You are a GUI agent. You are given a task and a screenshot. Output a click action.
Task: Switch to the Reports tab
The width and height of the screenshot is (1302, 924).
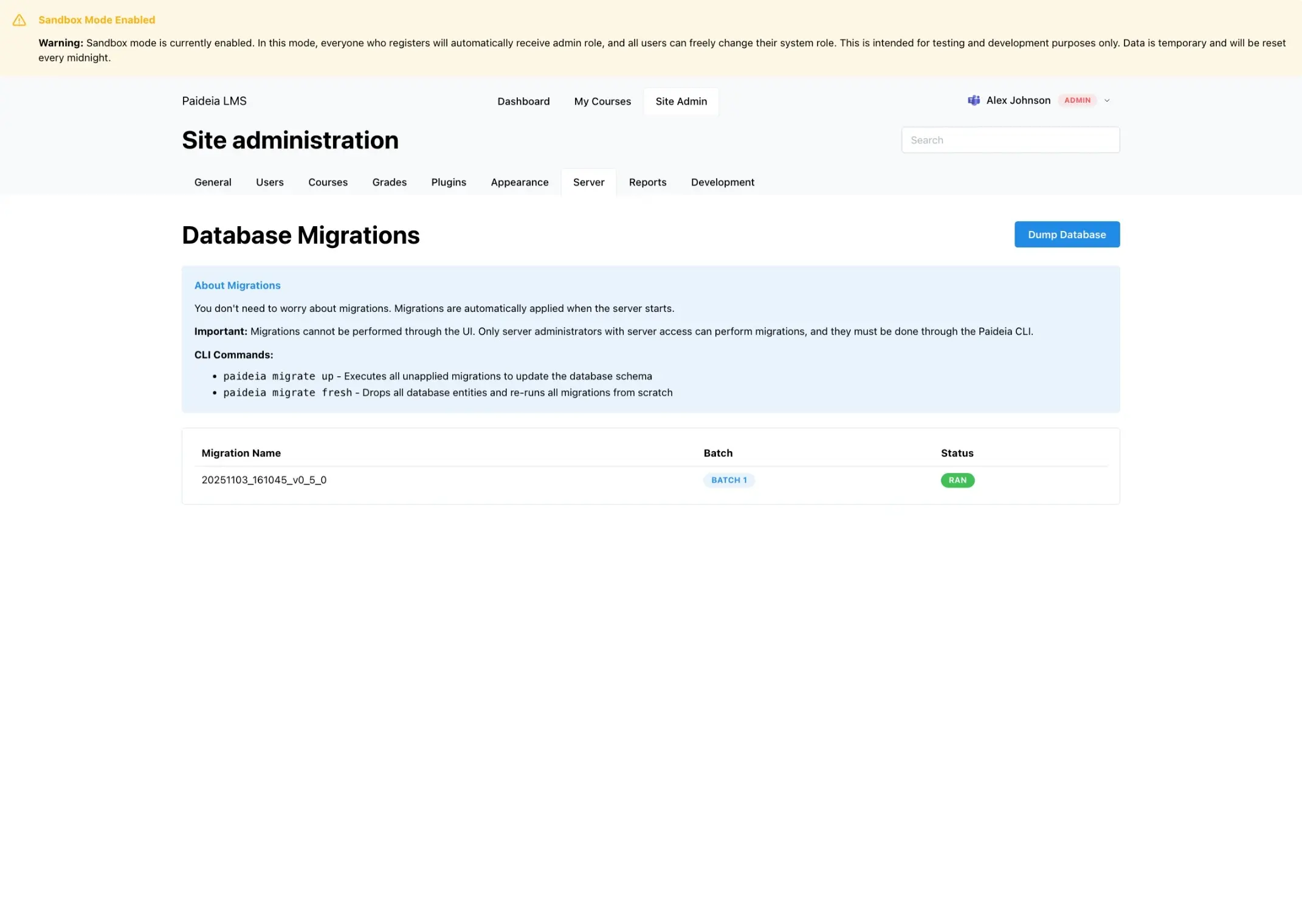pos(647,182)
